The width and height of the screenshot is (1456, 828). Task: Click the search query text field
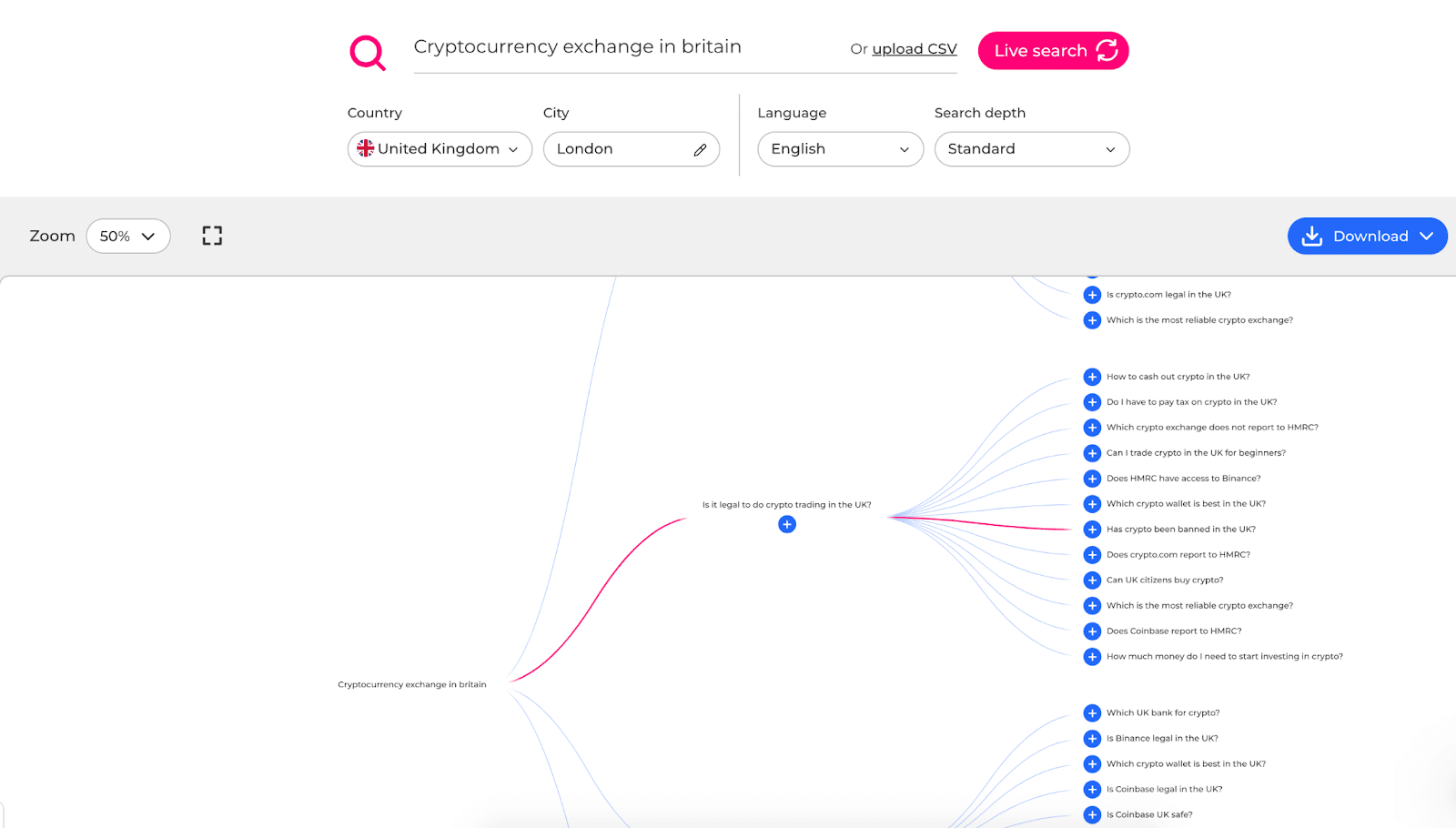[x=628, y=47]
